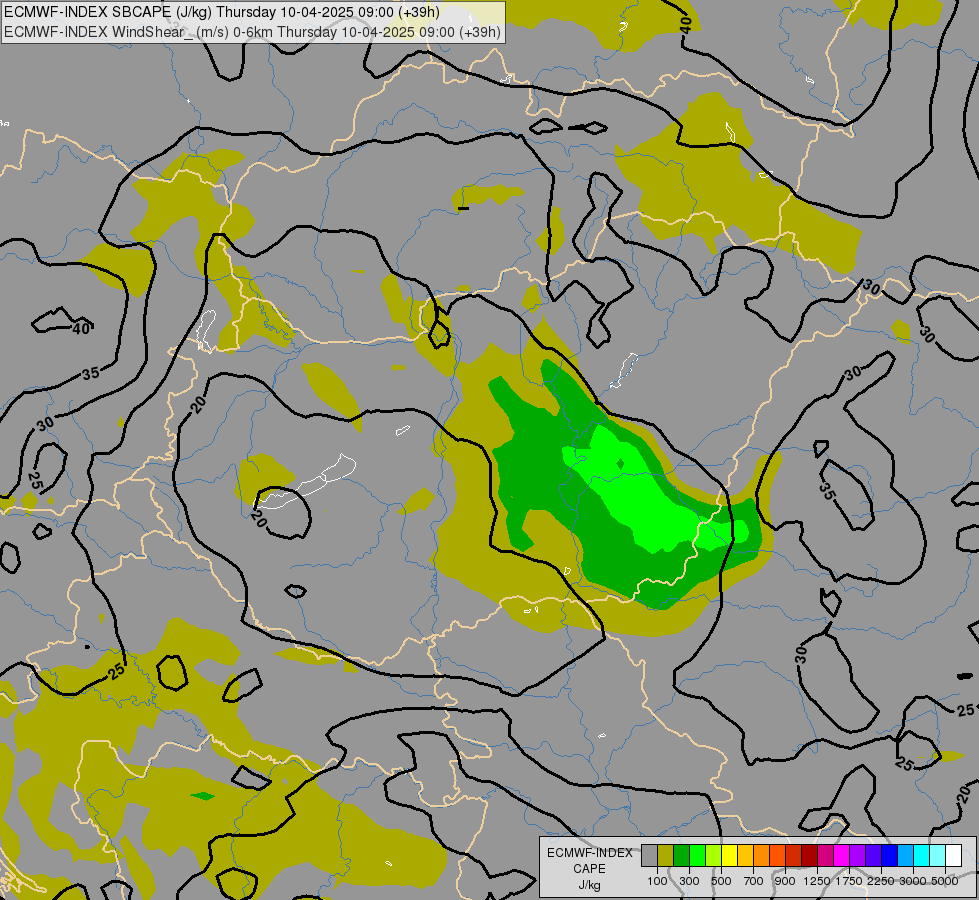Select the dark red legend swatch before 1250
This screenshot has height=900, width=979.
(x=809, y=856)
